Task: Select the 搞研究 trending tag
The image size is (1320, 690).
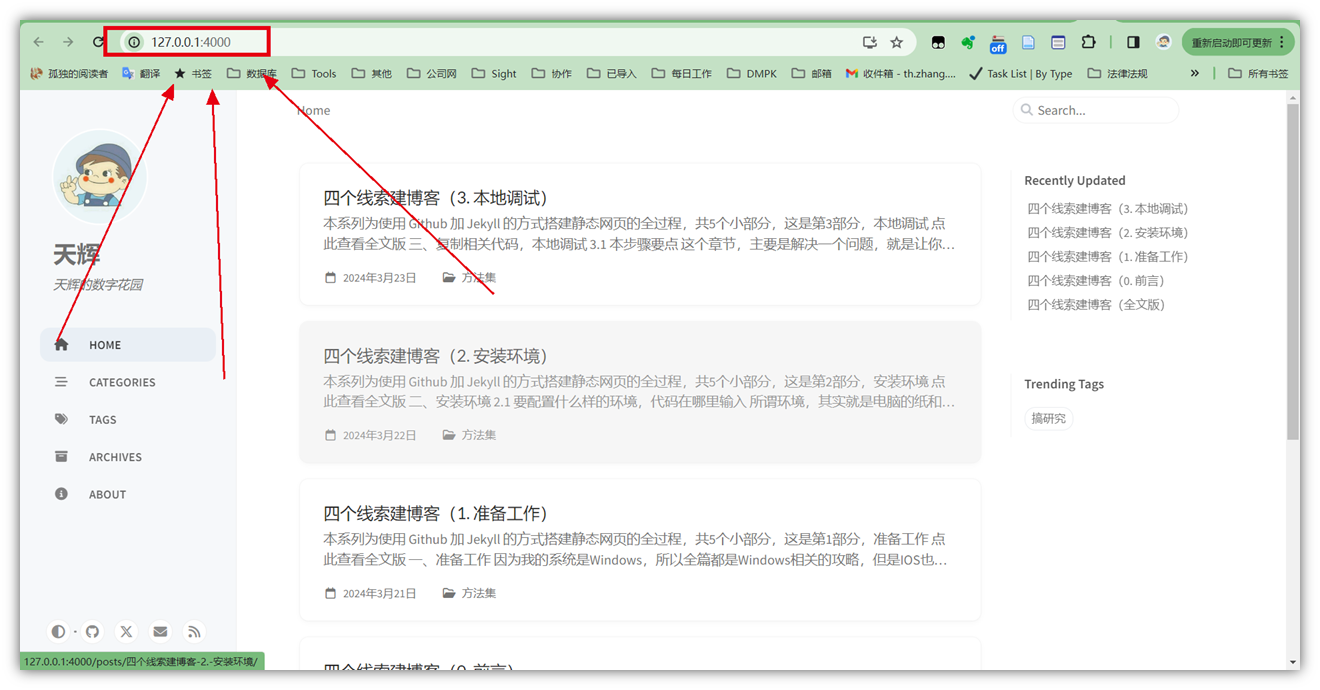Action: 1048,419
